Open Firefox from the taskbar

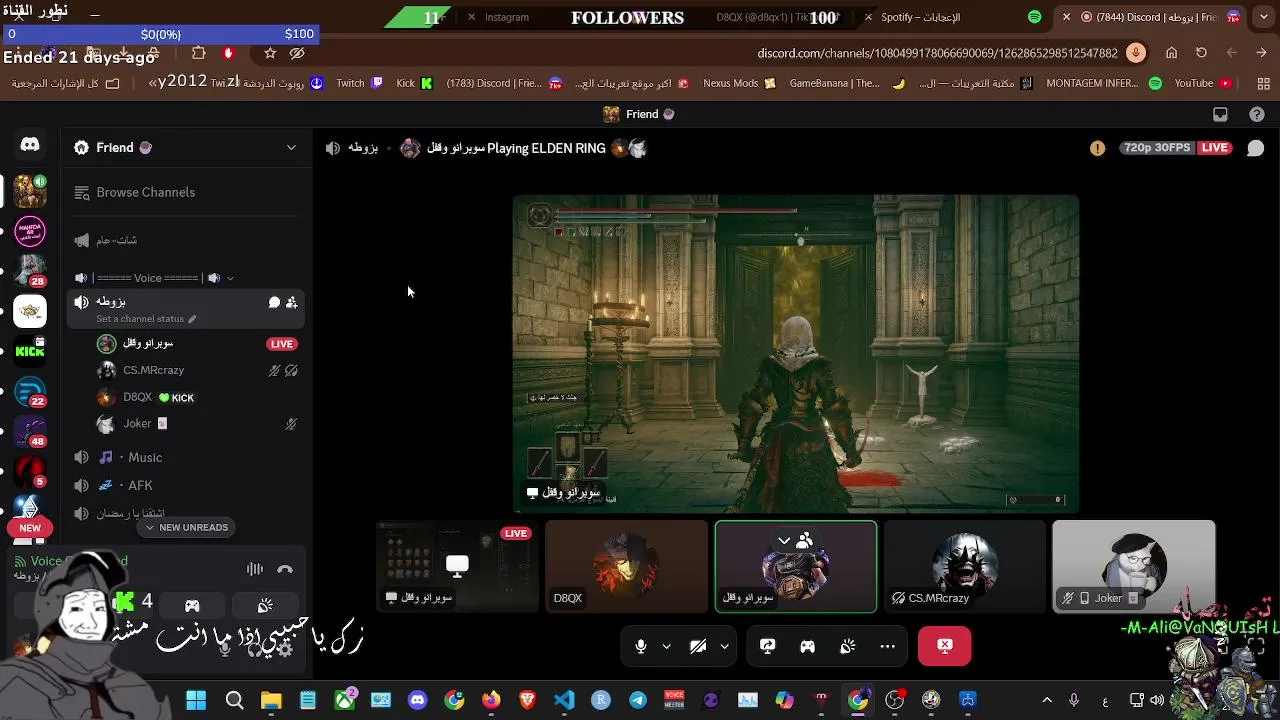point(491,700)
